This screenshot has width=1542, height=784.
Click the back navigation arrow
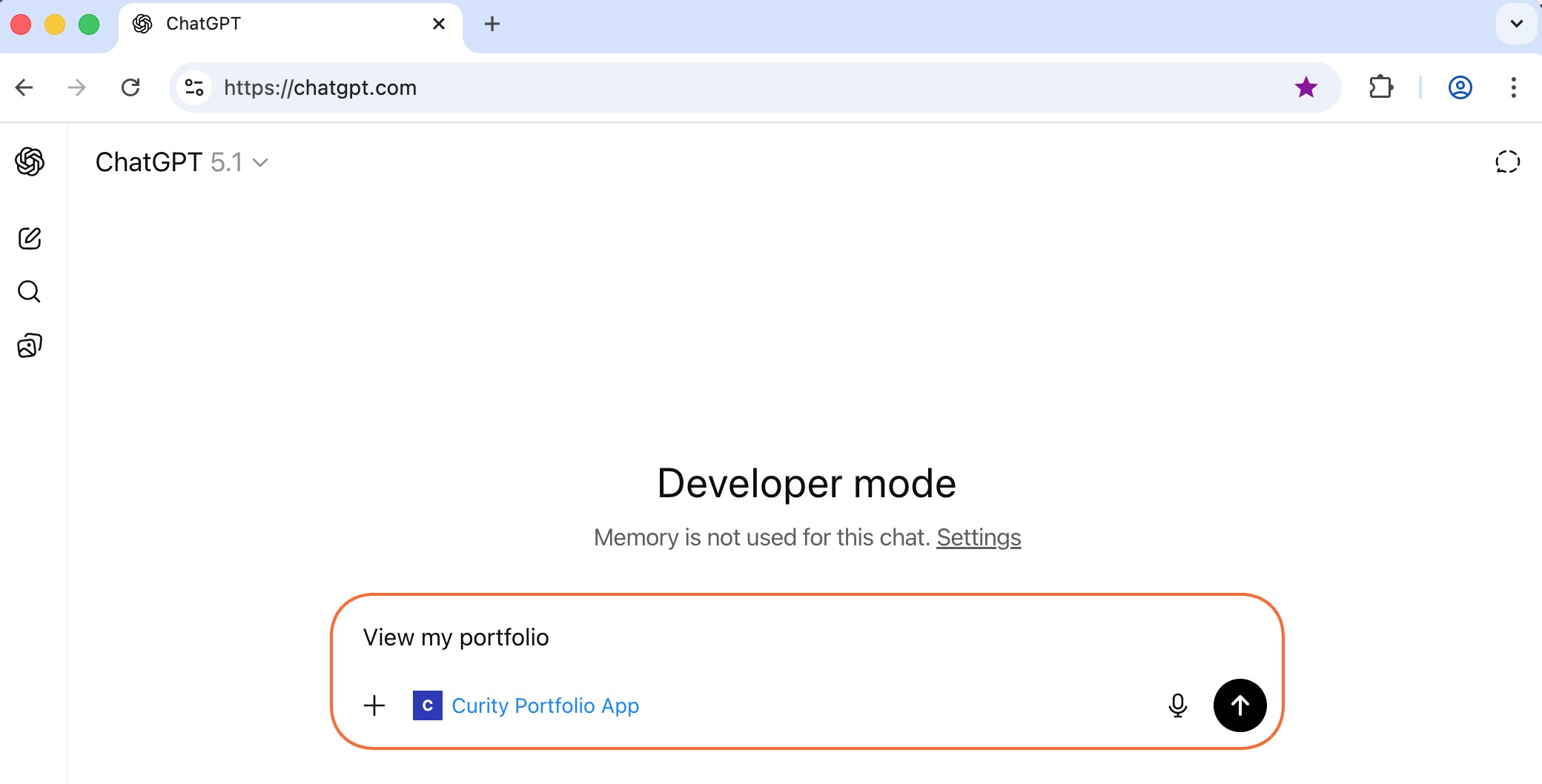tap(24, 87)
